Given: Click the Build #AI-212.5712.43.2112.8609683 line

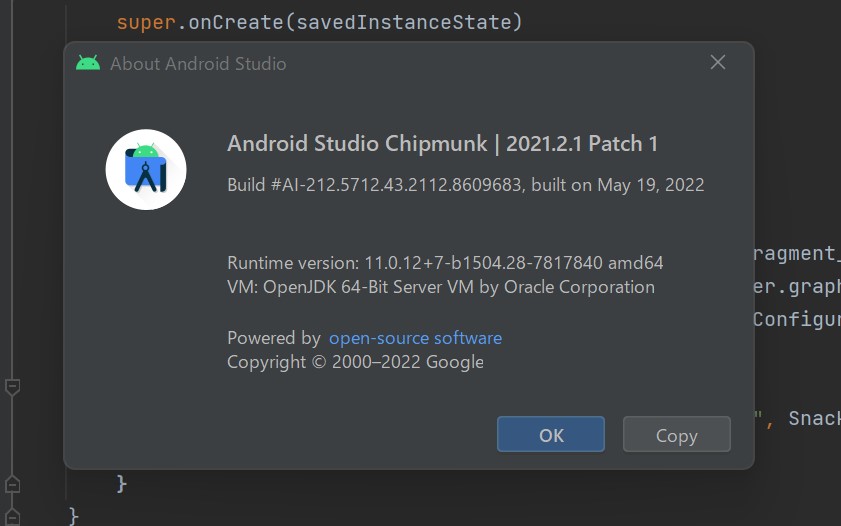Looking at the screenshot, I should (466, 185).
